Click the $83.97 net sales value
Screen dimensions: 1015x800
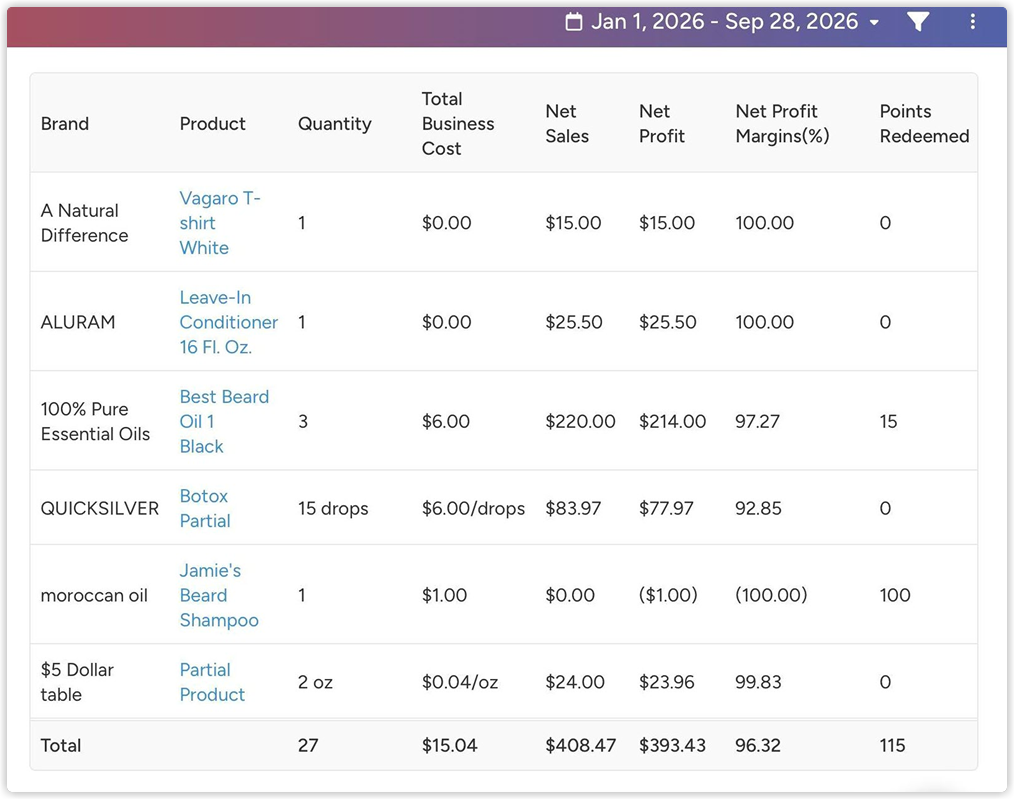pos(573,508)
